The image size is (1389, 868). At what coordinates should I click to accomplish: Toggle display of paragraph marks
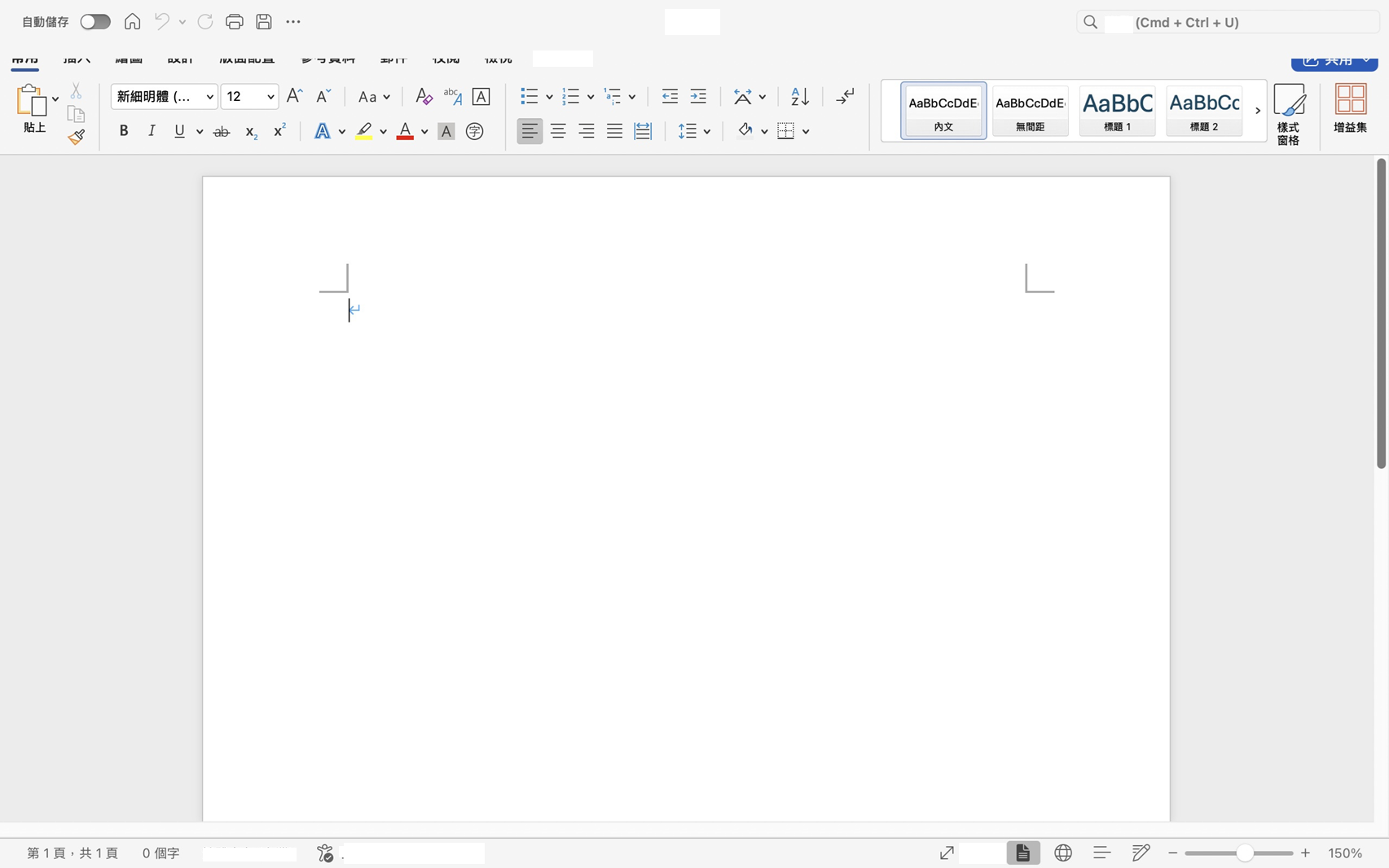(x=846, y=96)
